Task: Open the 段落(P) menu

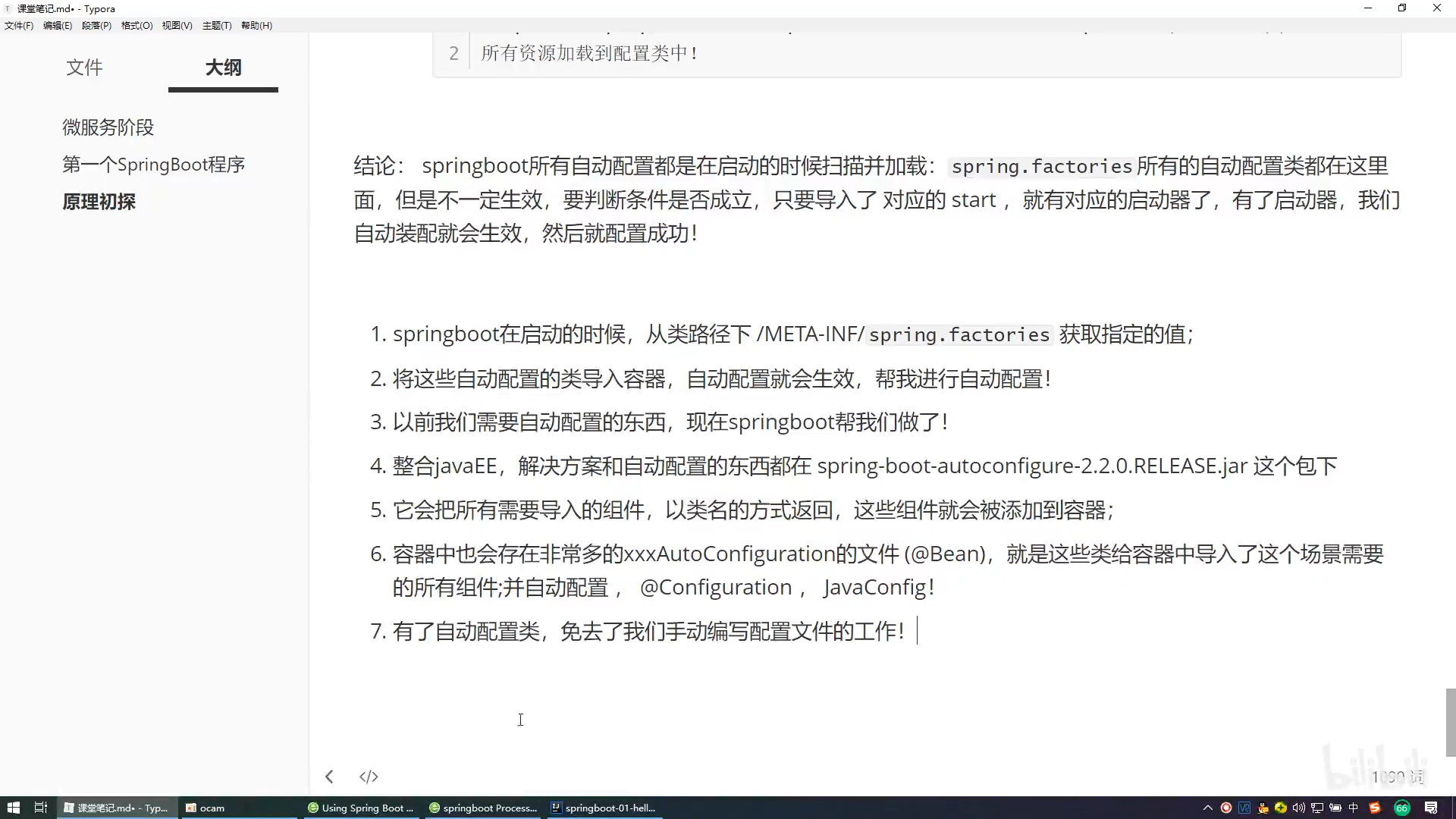Action: coord(96,25)
